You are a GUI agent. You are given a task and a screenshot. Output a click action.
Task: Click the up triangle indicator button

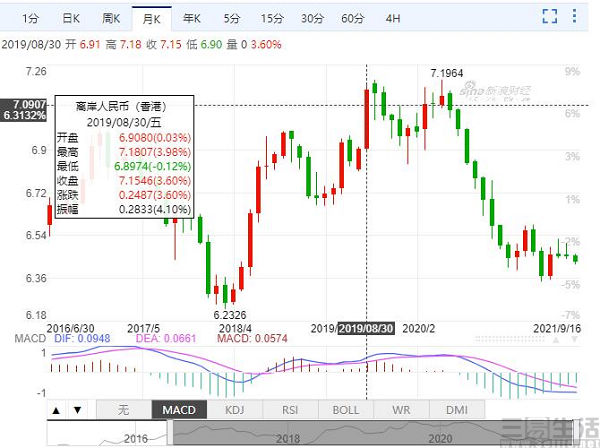tap(56, 411)
